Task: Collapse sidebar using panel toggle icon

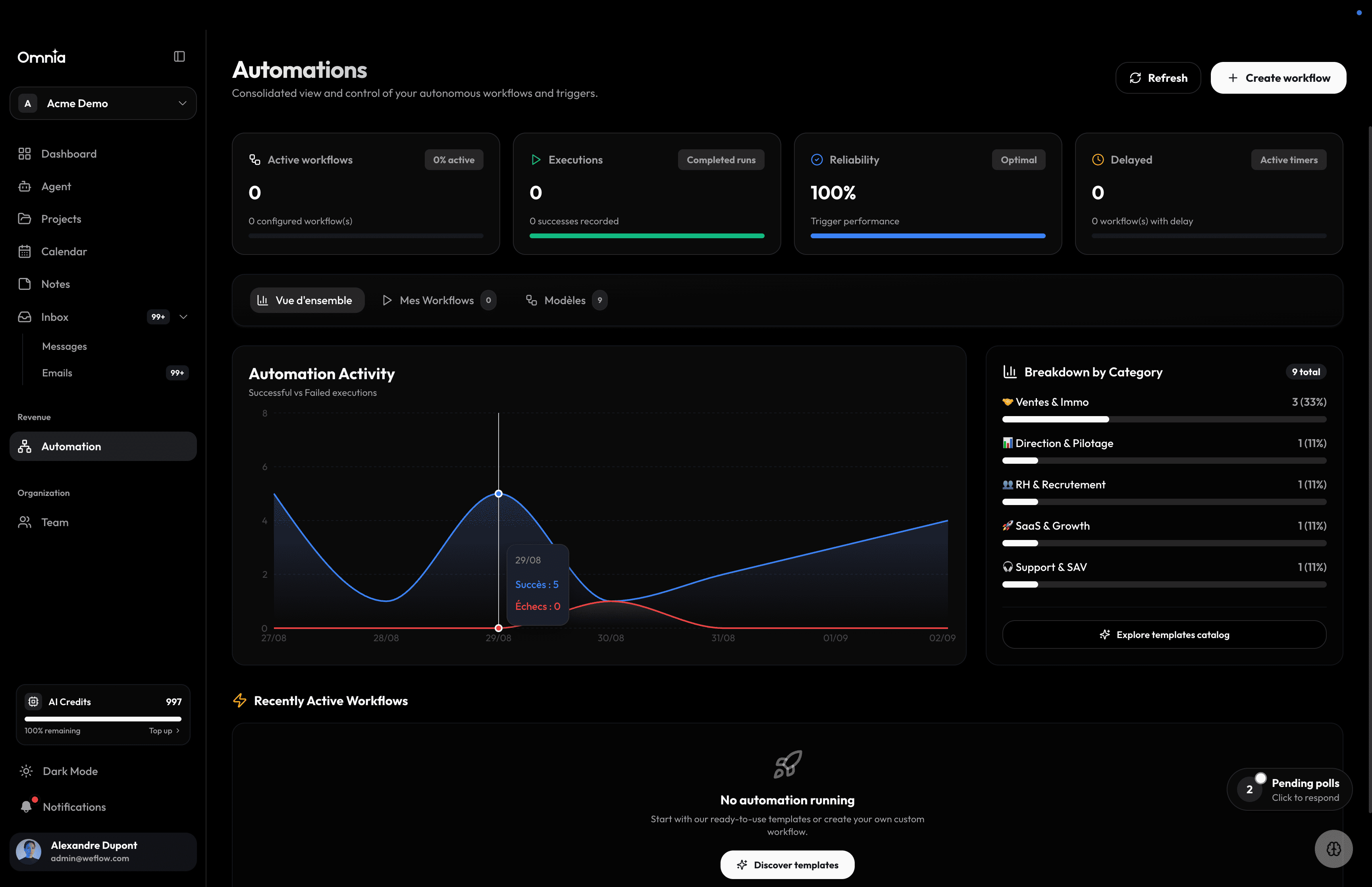Action: 179,56
